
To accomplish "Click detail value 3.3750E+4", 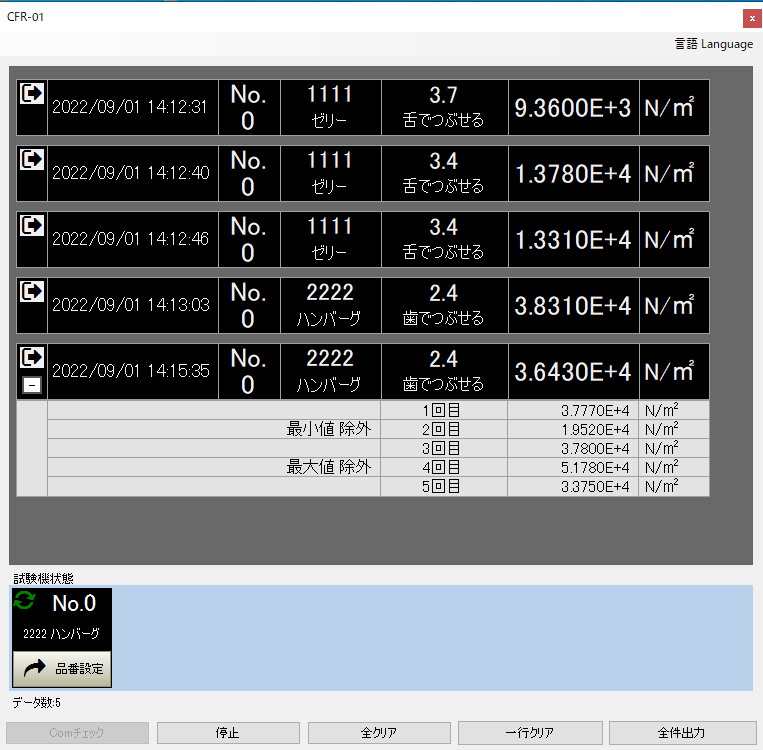I will tap(595, 487).
